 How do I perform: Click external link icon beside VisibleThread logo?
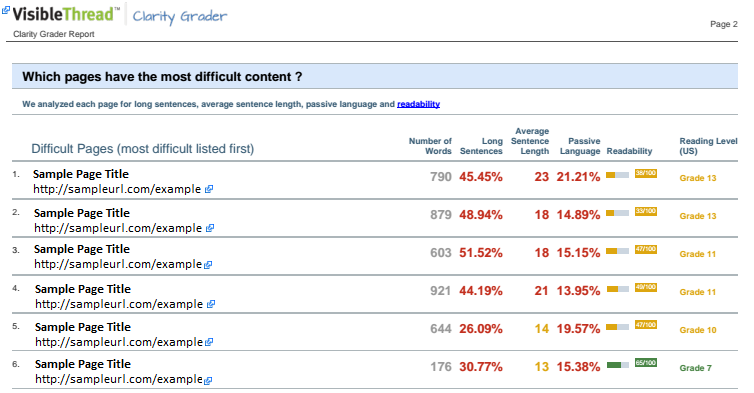6,10
